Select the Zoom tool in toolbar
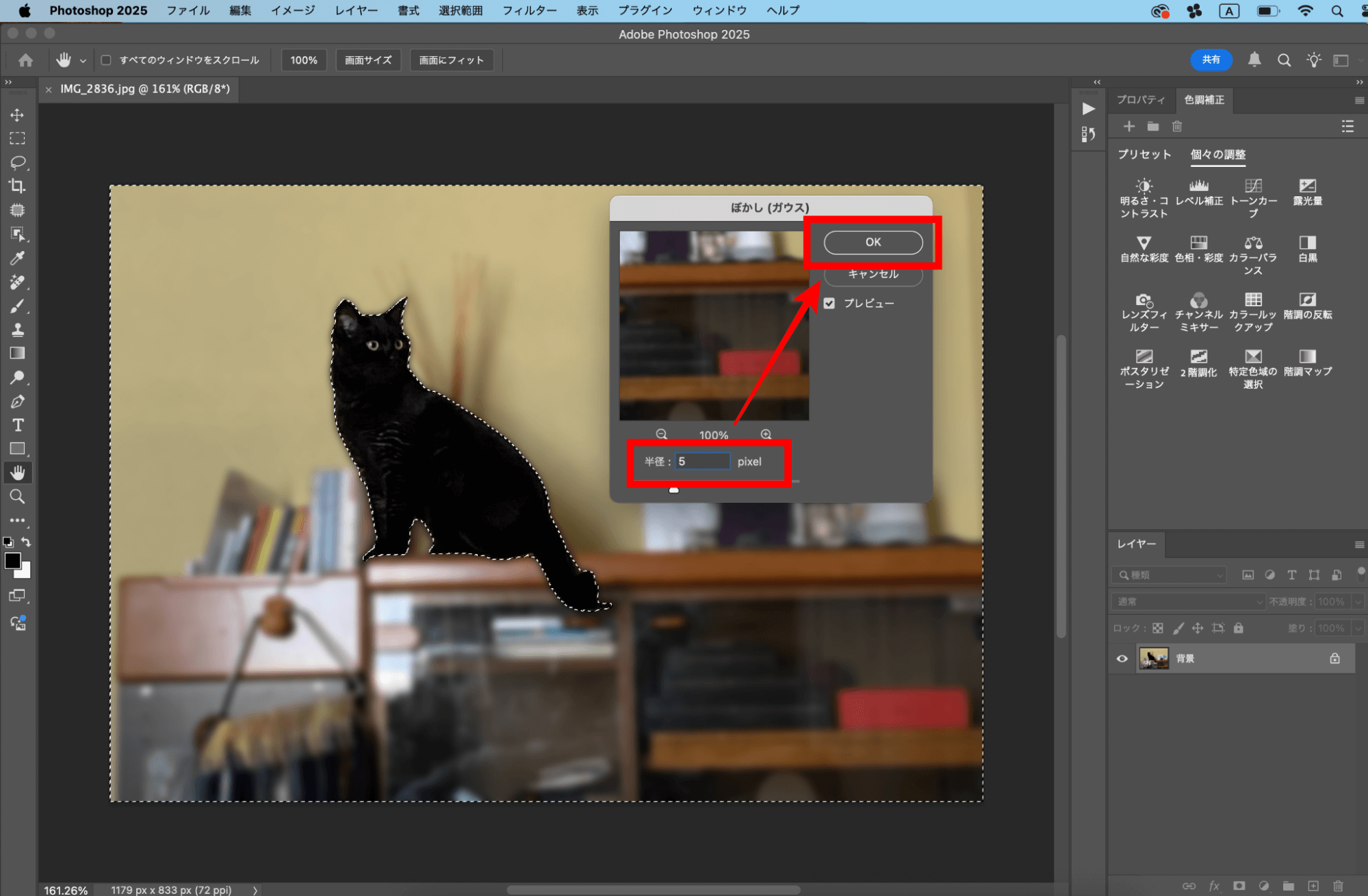Image resolution: width=1368 pixels, height=896 pixels. (18, 497)
